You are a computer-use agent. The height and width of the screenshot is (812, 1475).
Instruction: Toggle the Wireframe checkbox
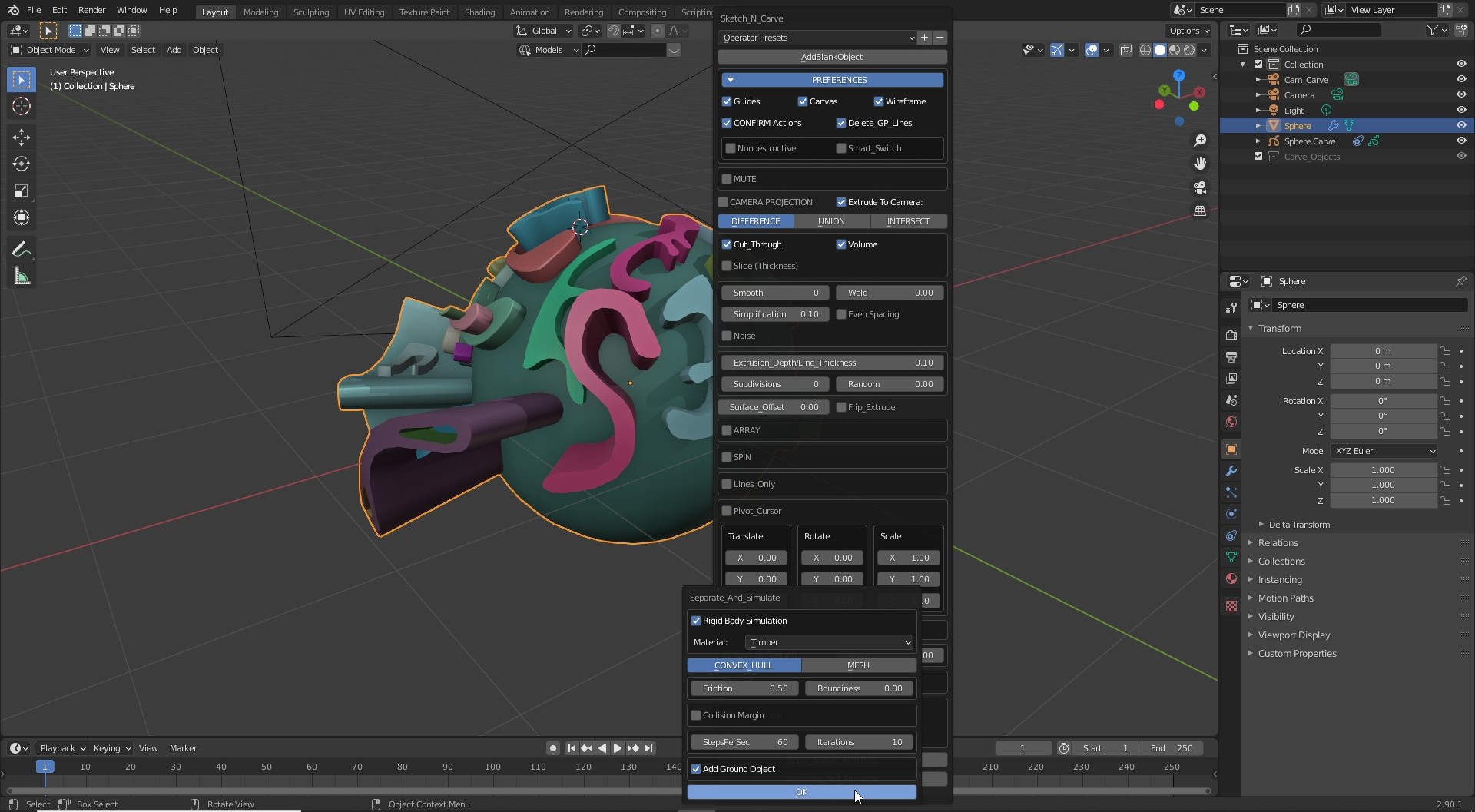pos(879,101)
